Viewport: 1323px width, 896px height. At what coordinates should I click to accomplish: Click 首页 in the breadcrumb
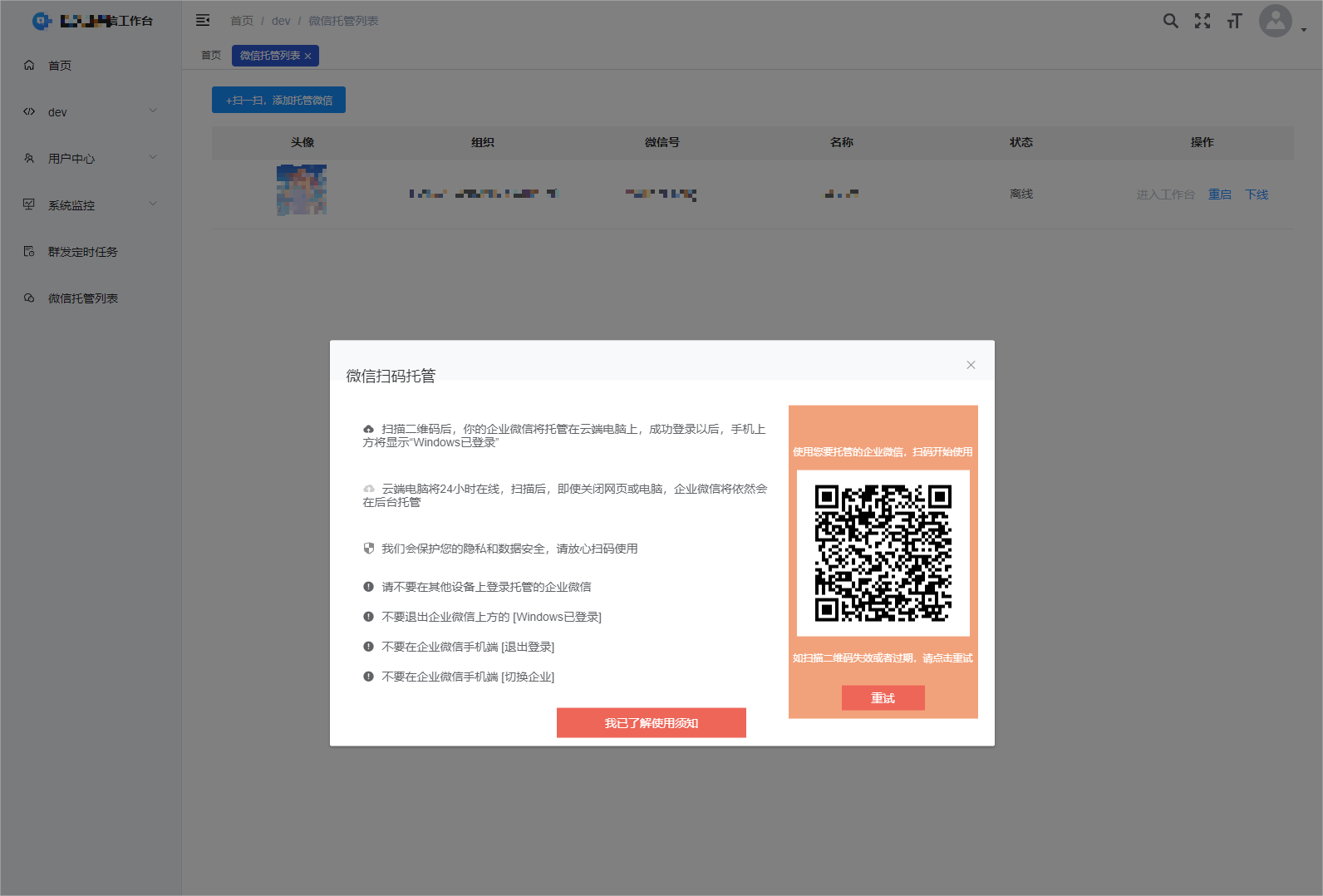(x=242, y=21)
